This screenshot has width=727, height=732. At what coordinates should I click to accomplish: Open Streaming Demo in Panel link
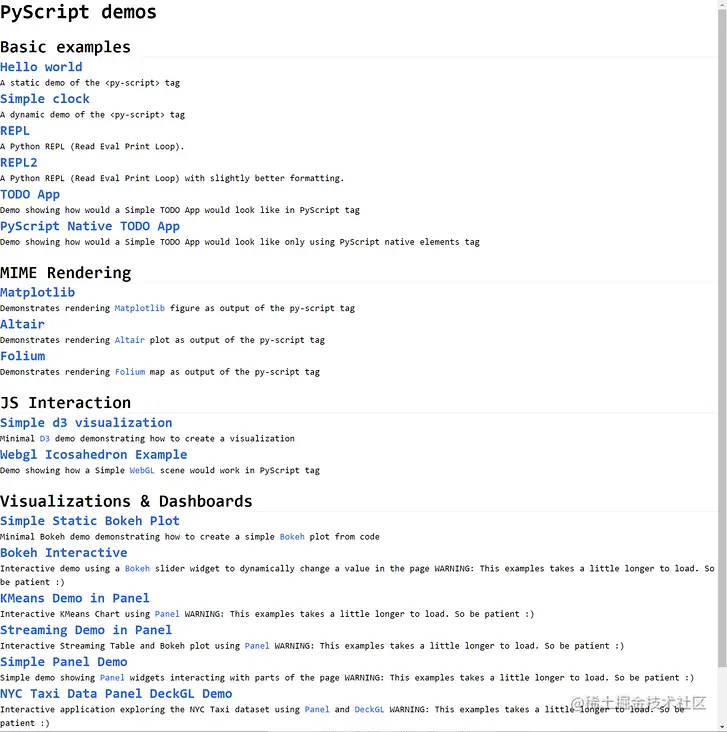(x=86, y=630)
